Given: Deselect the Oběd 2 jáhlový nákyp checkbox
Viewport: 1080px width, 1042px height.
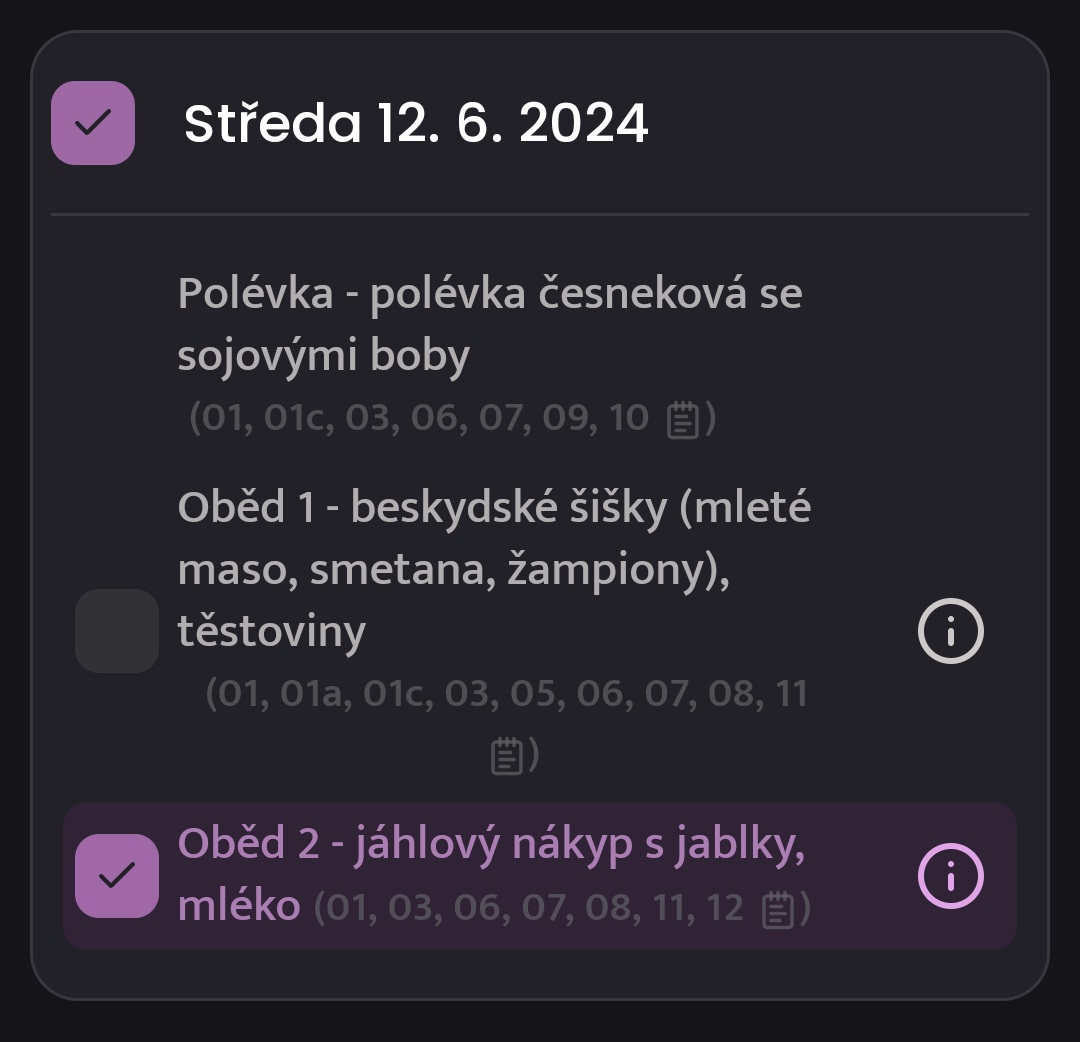Looking at the screenshot, I should [x=117, y=876].
